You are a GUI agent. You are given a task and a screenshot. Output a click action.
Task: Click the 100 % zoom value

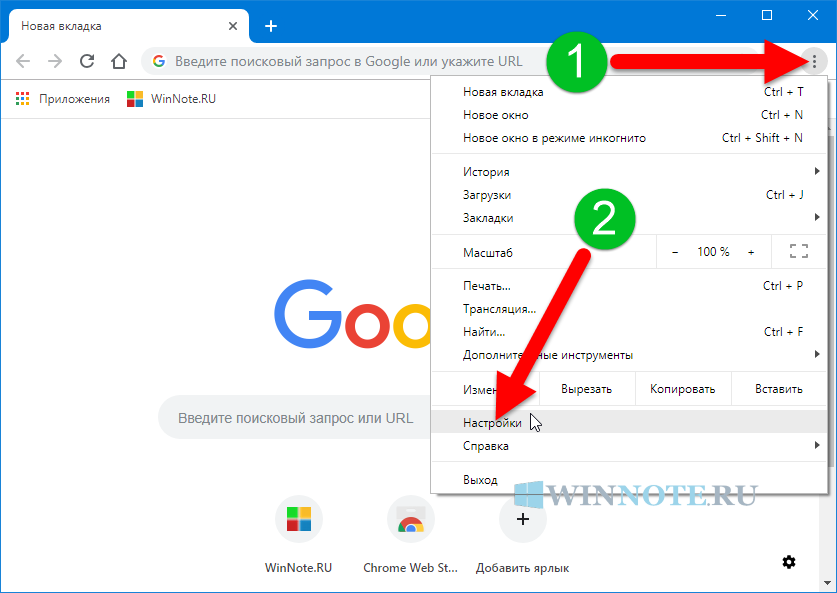[x=713, y=251]
